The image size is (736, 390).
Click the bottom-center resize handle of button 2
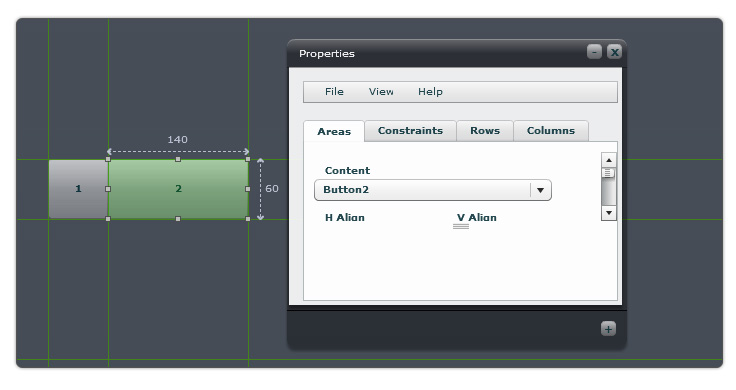pyautogui.click(x=178, y=219)
